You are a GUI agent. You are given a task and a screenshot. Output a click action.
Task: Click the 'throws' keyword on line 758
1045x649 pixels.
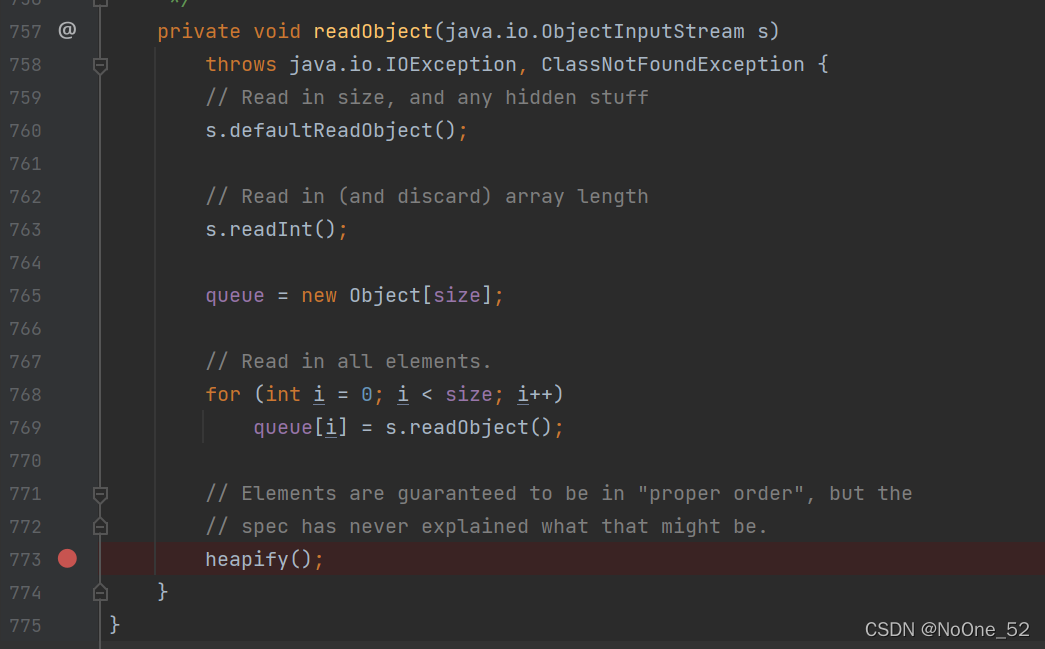[x=241, y=65]
